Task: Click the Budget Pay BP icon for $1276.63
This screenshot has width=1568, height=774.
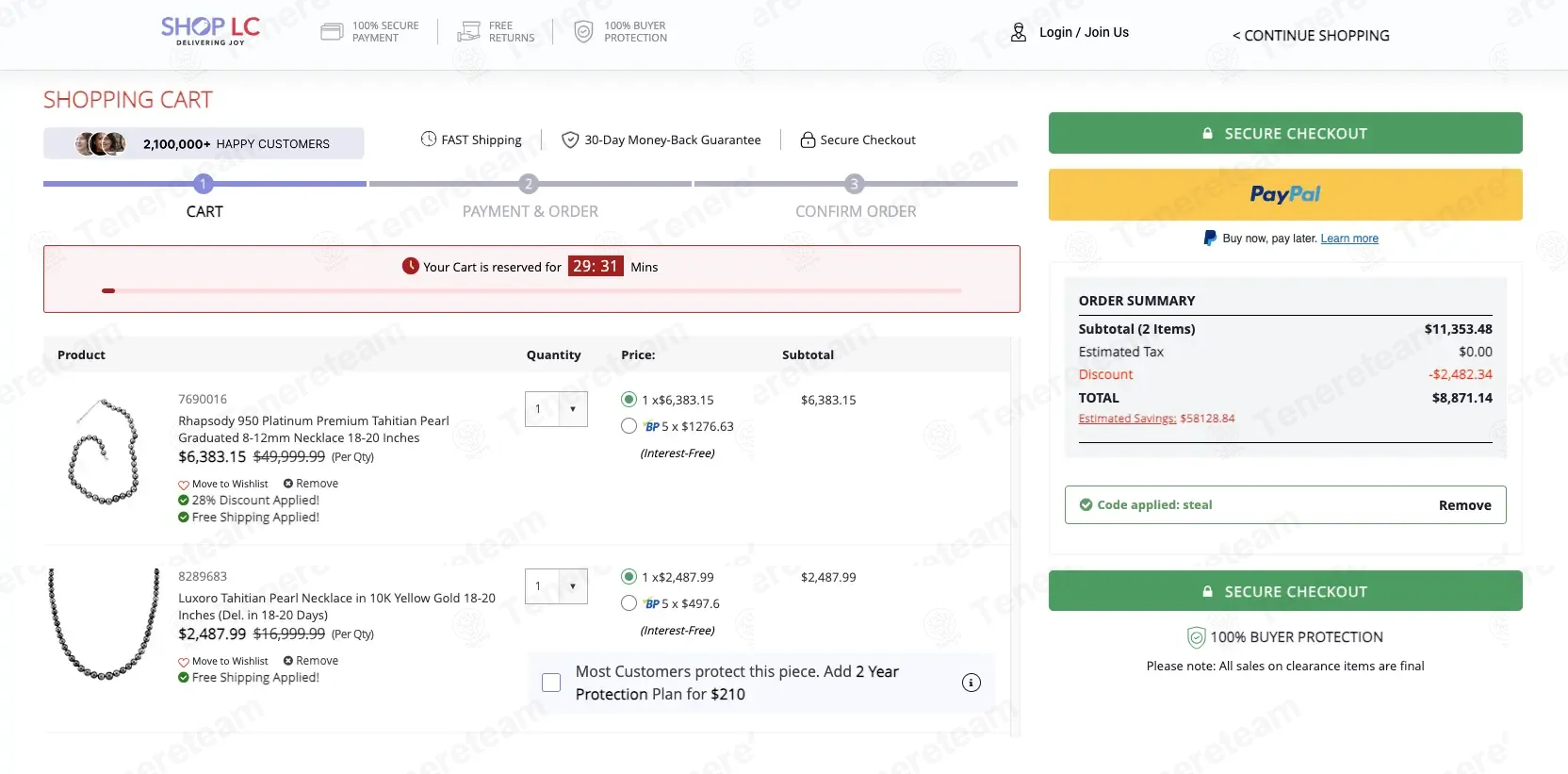Action: [x=651, y=426]
